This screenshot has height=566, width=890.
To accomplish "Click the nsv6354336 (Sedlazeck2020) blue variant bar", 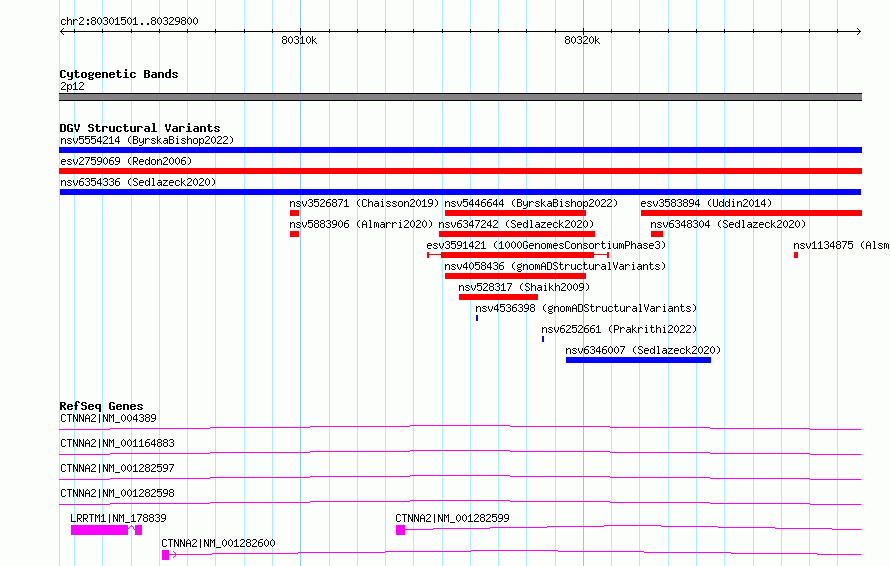I will (x=460, y=192).
